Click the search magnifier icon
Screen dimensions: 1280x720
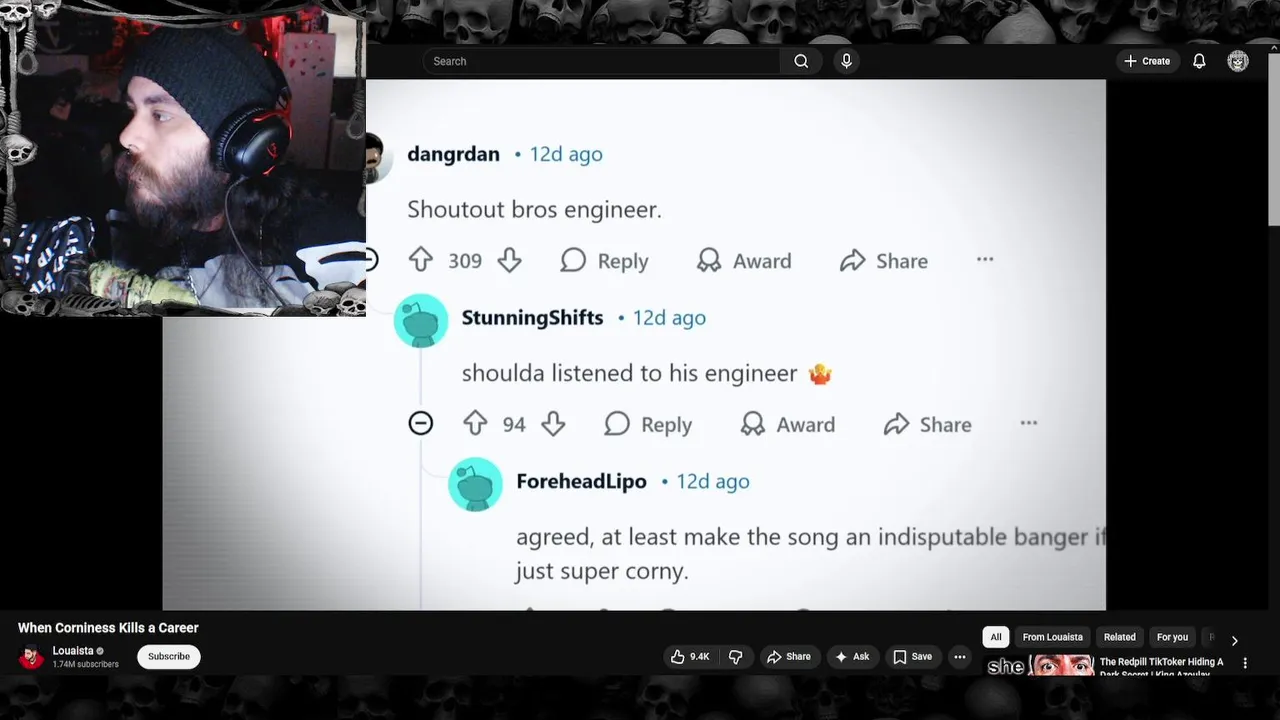coord(801,61)
